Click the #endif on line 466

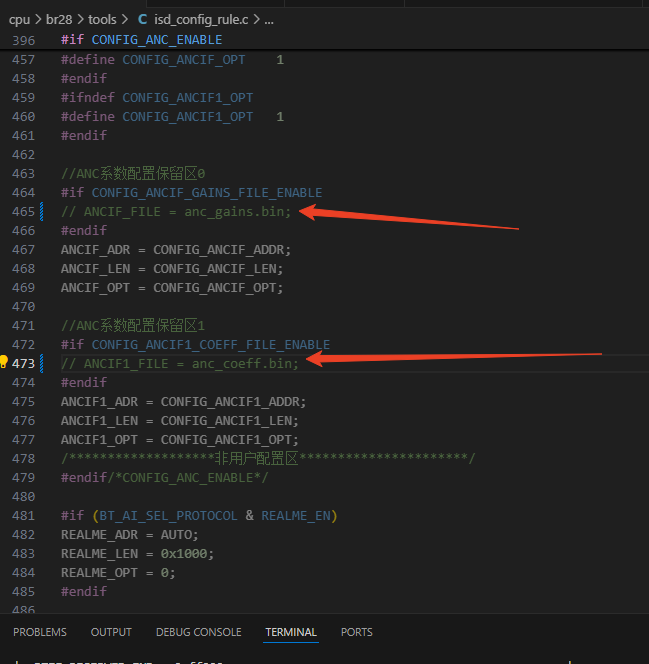[84, 231]
